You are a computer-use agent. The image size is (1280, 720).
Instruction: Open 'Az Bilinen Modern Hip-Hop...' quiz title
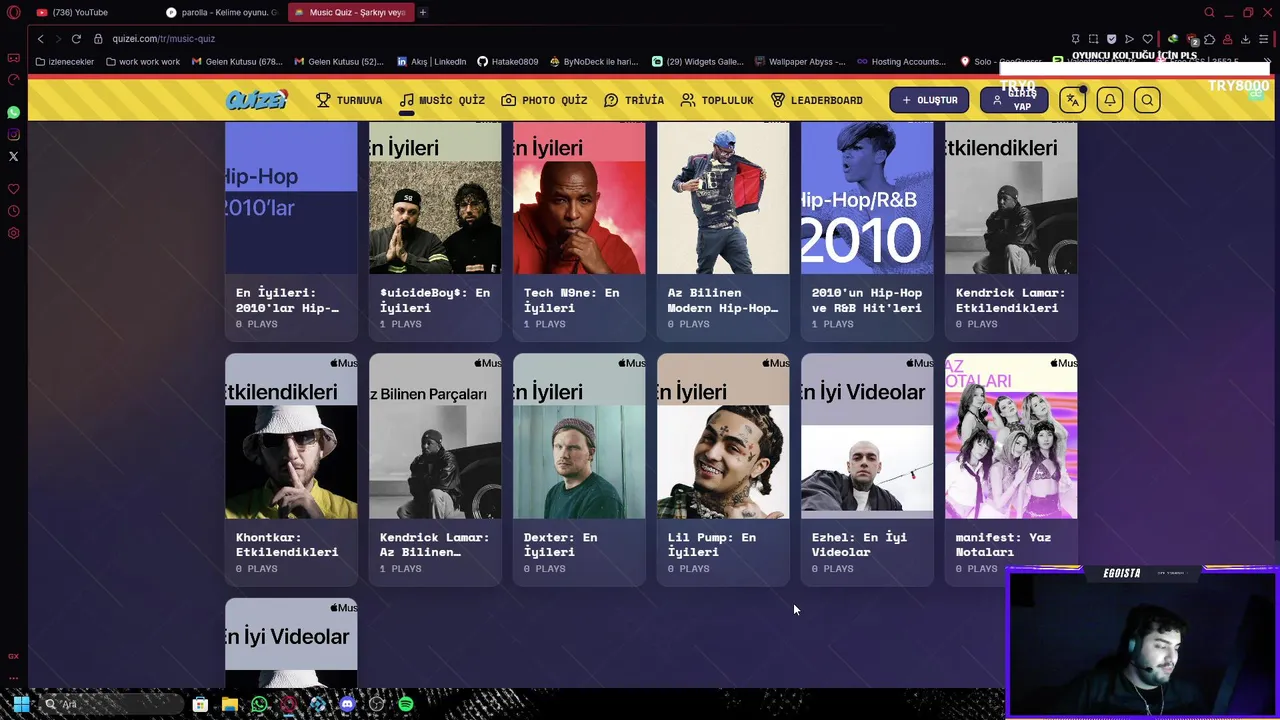click(722, 300)
